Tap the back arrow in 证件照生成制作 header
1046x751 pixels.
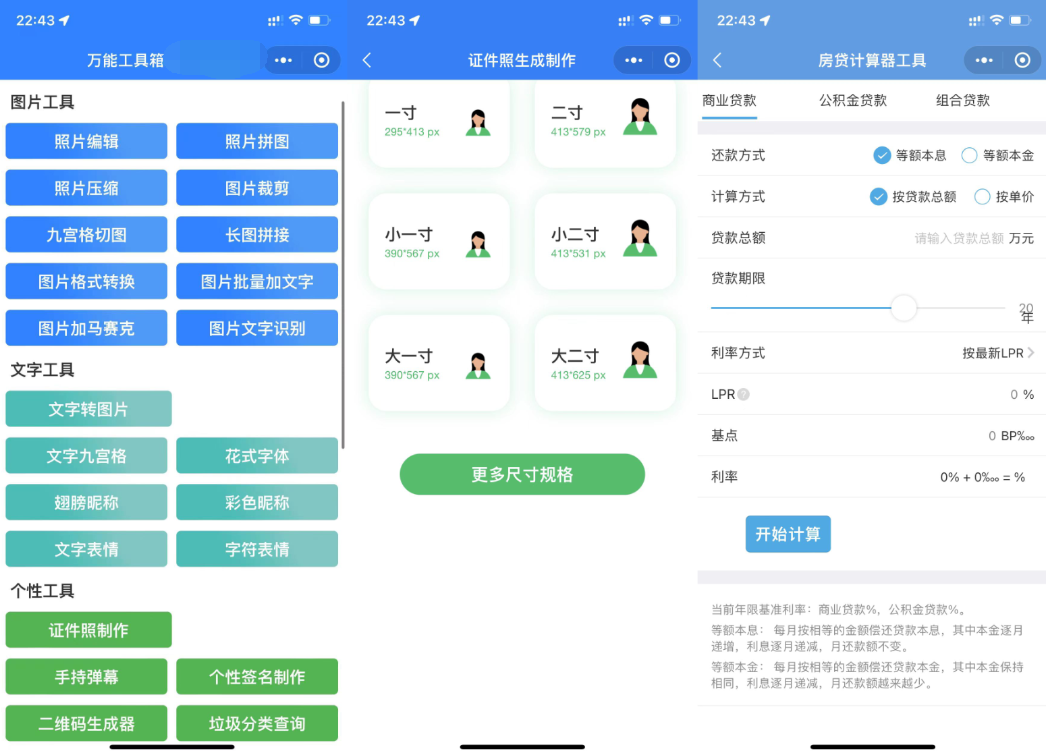(367, 60)
